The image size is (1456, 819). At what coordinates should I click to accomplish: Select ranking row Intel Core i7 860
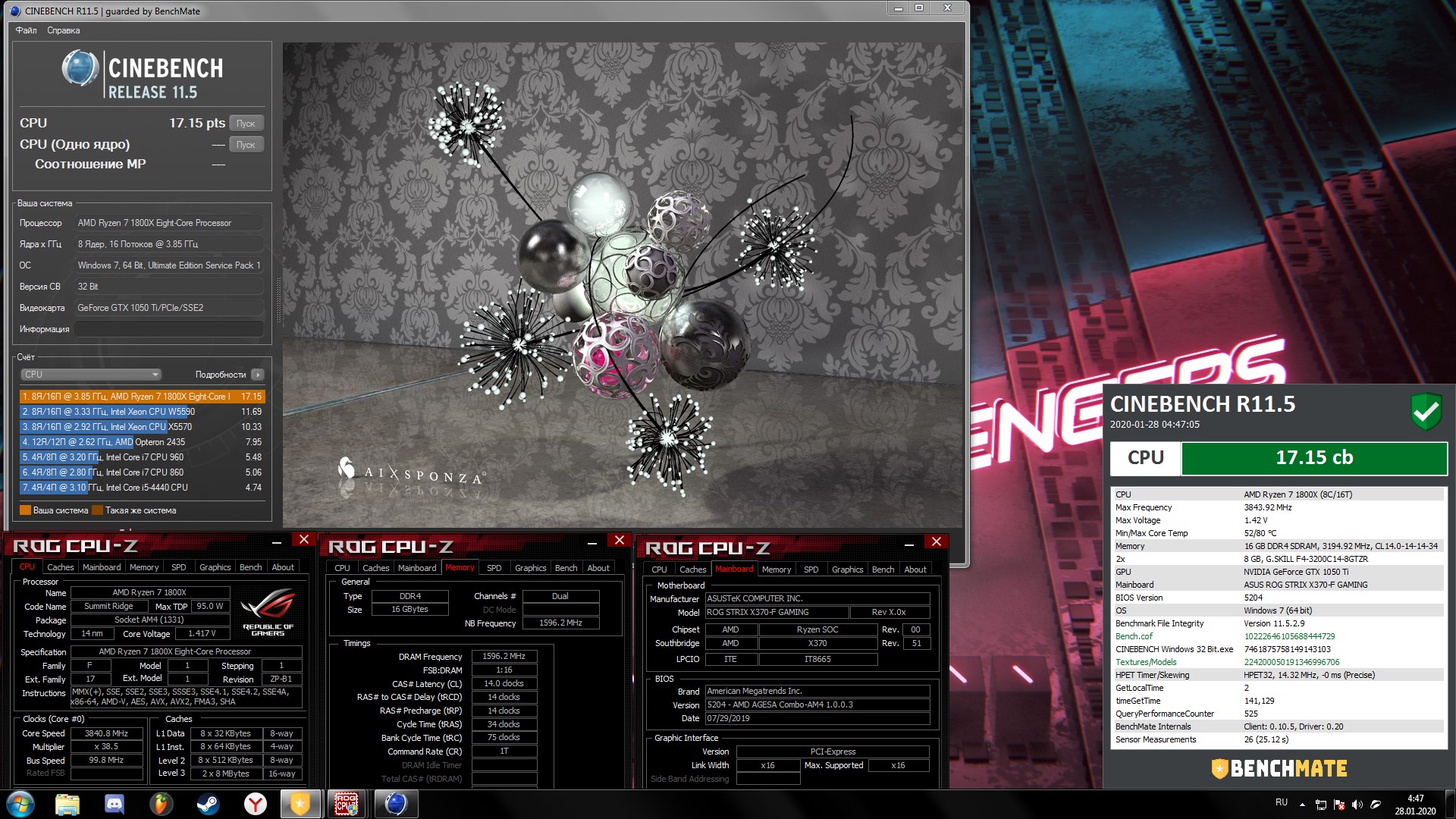[x=143, y=472]
